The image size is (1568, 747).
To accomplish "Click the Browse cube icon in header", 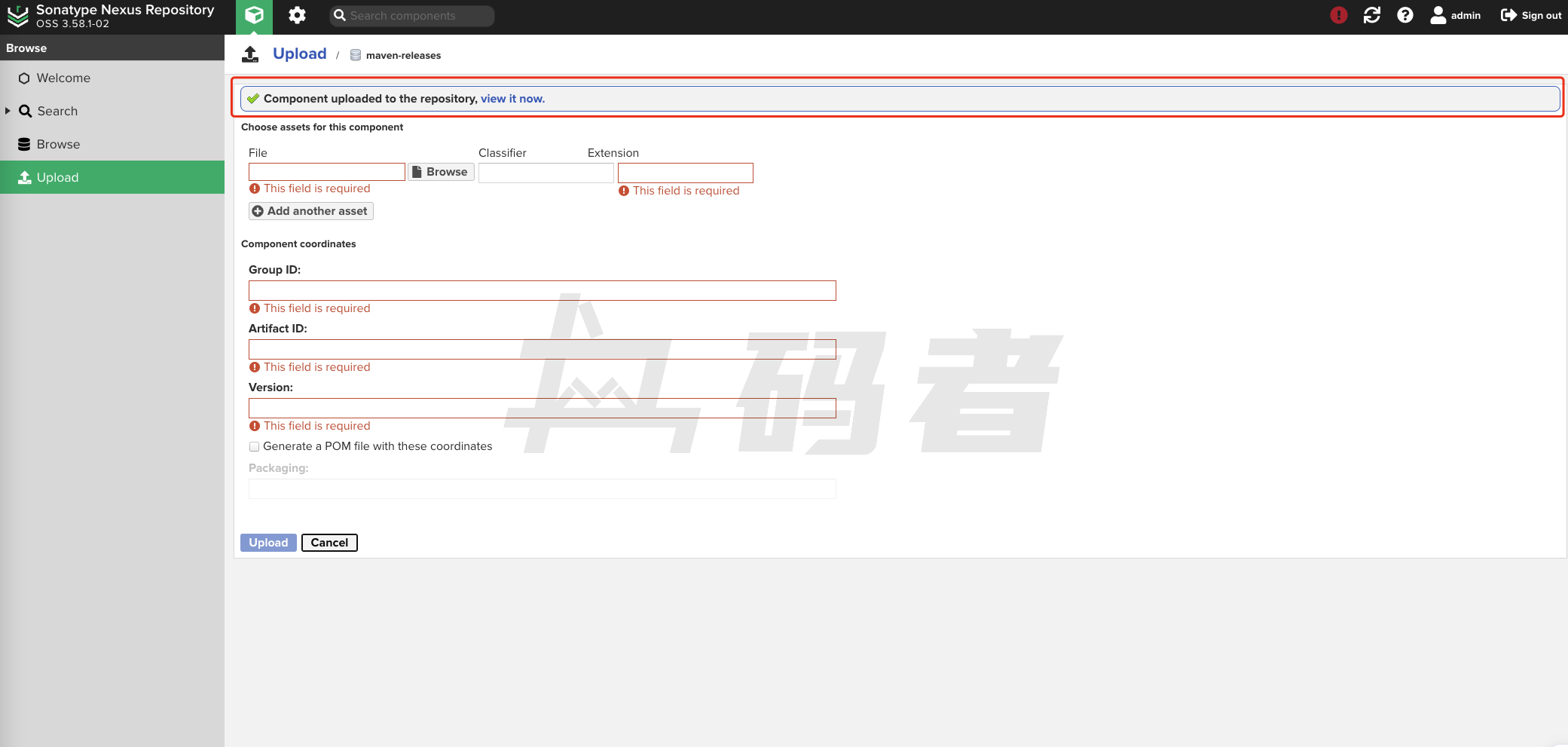I will pyautogui.click(x=254, y=16).
